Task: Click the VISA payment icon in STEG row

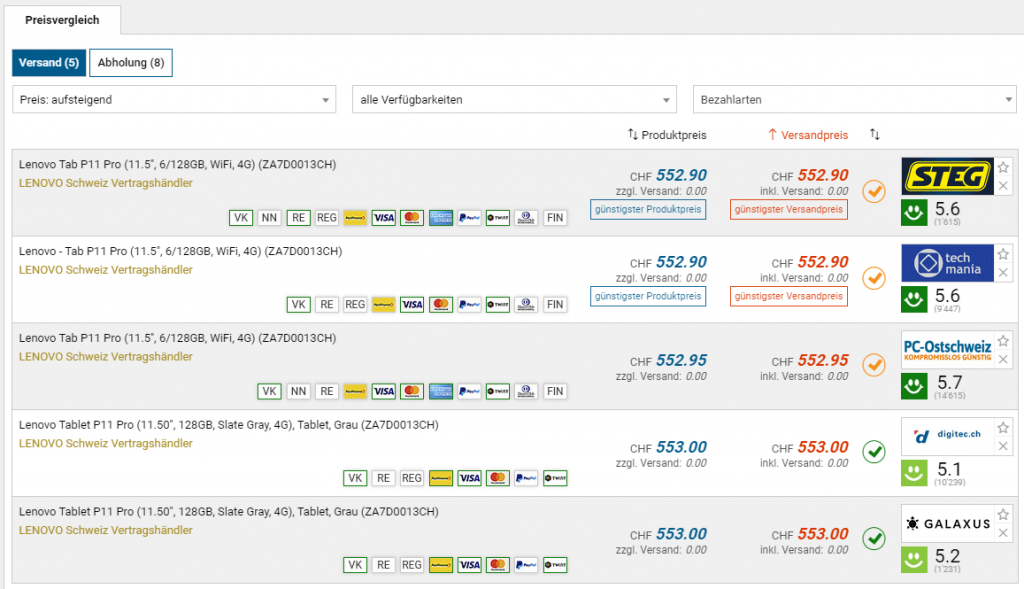Action: pyautogui.click(x=383, y=218)
